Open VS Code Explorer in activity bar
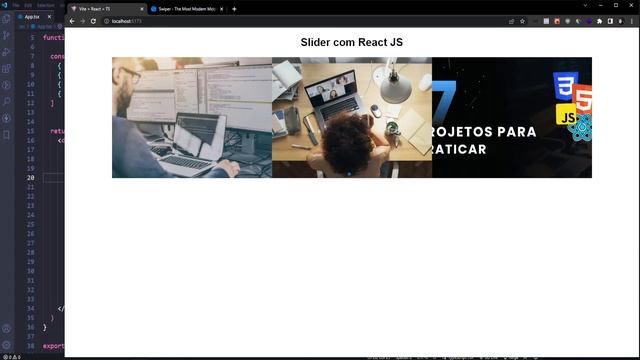The image size is (640, 360). [x=7, y=18]
